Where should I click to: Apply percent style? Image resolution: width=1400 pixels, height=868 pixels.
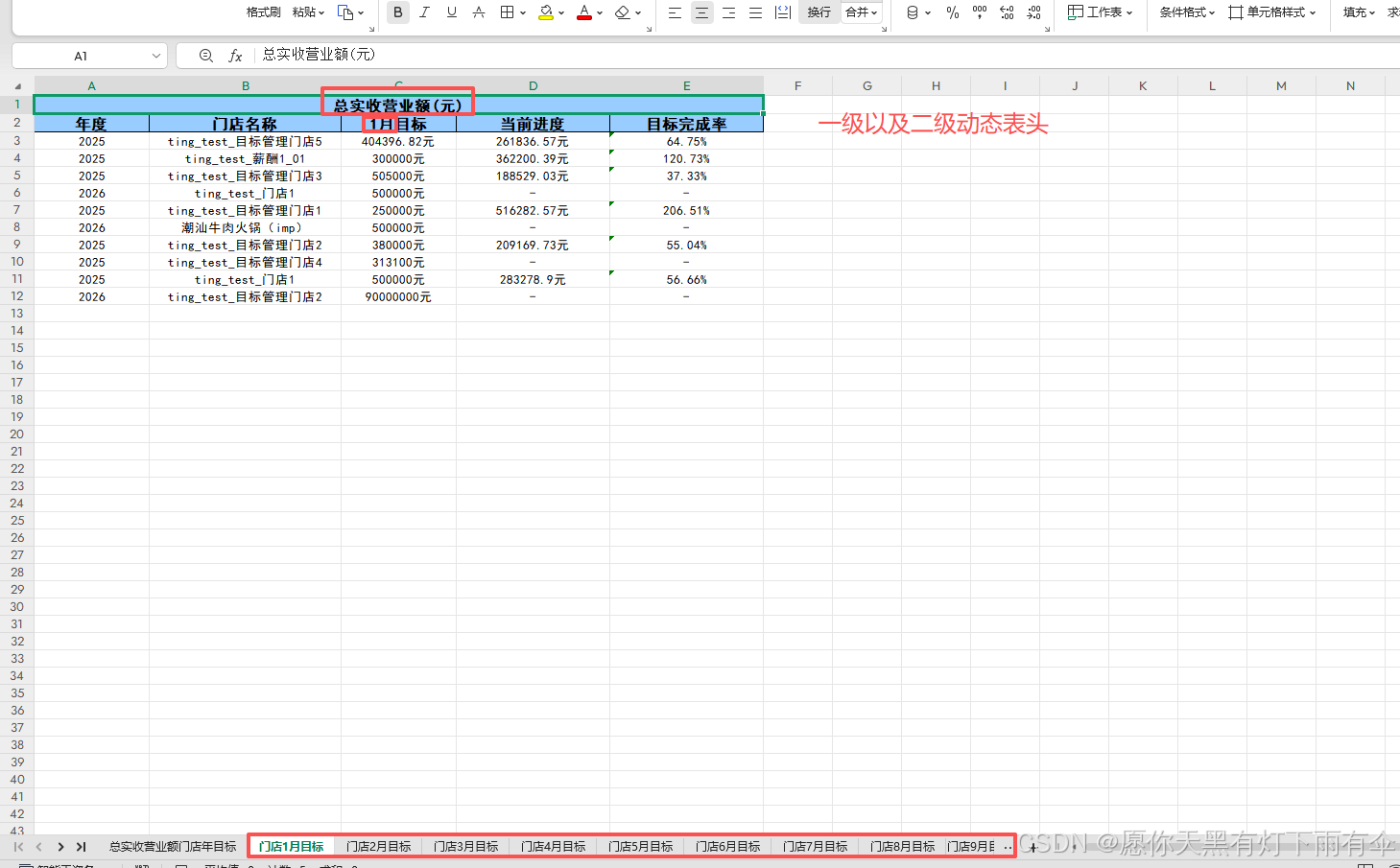tap(952, 12)
